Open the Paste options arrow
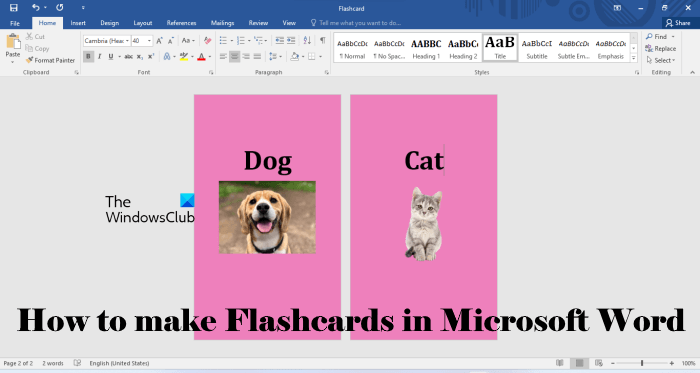700x373 pixels. 12,62
